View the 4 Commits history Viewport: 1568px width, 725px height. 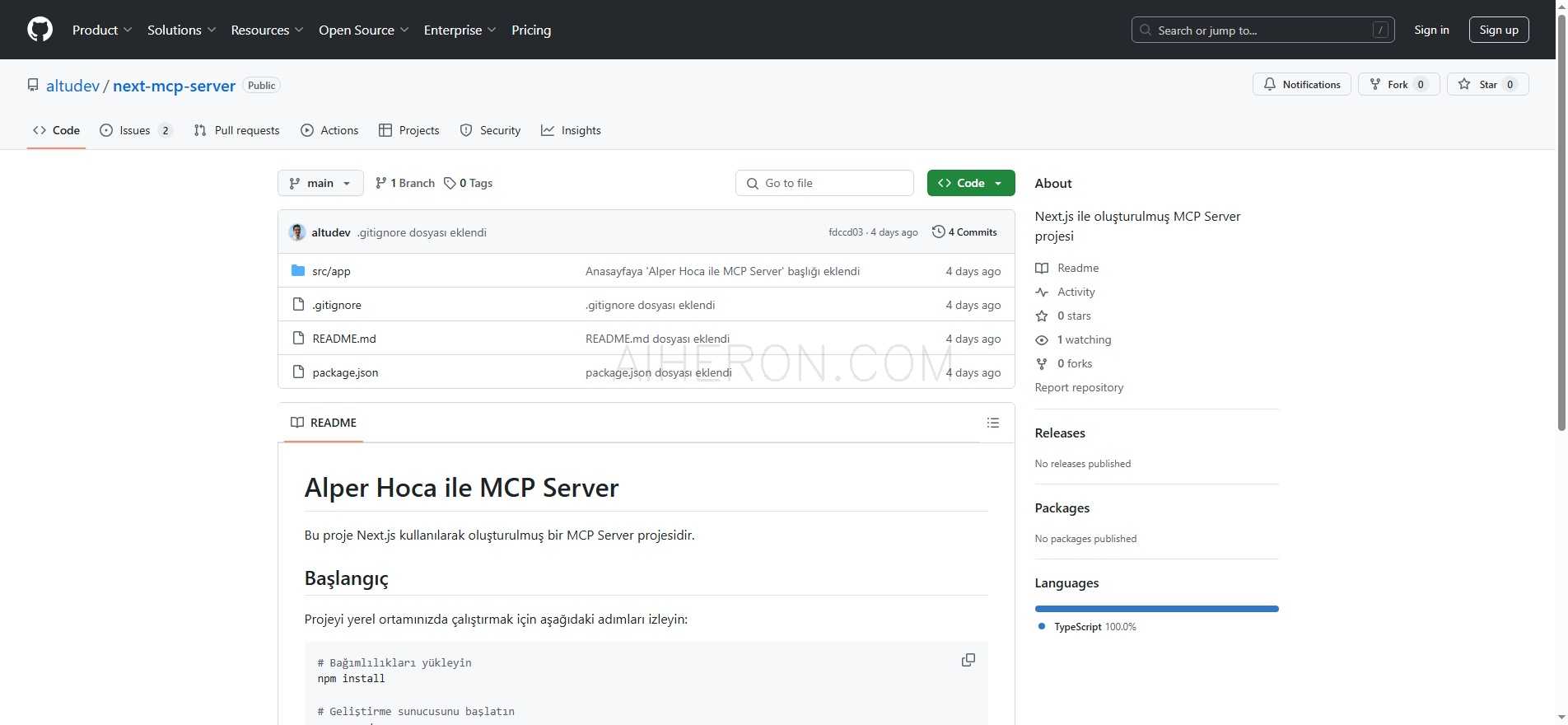click(964, 232)
